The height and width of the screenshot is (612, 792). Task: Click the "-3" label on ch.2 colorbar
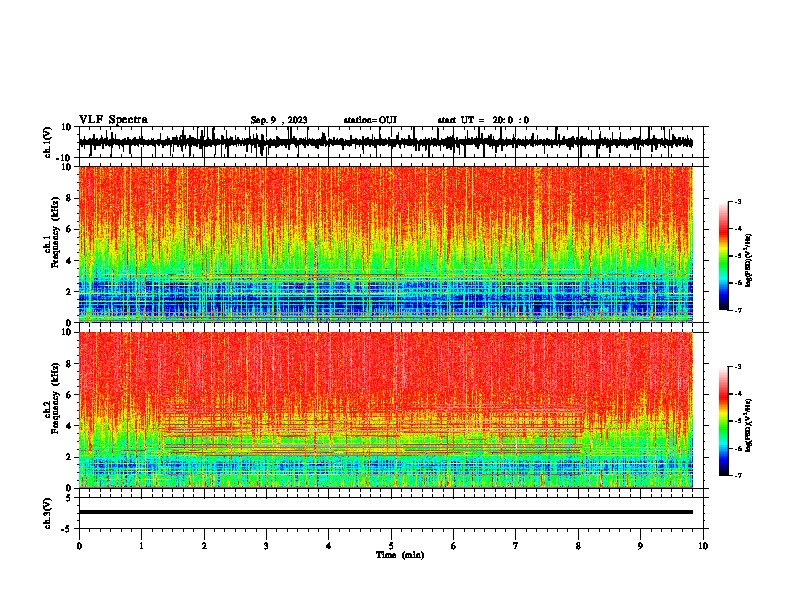click(x=737, y=367)
